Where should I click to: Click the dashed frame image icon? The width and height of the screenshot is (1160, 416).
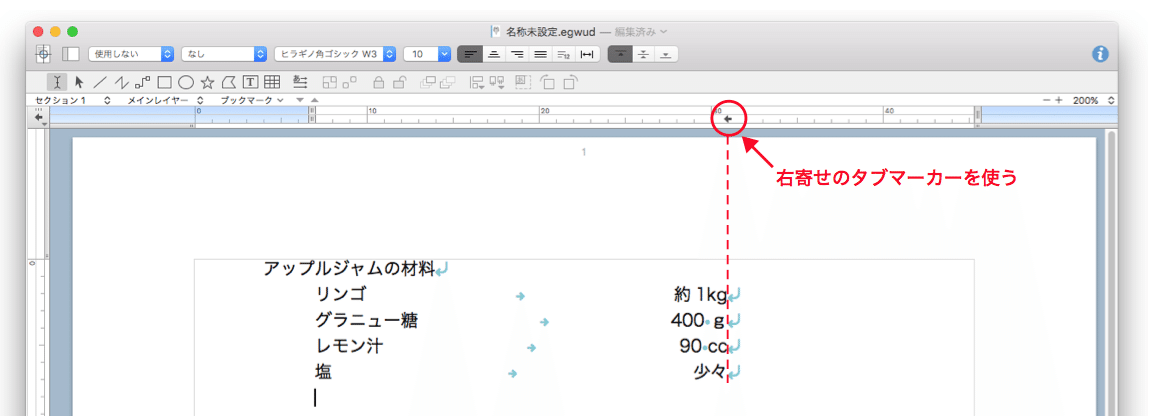523,82
